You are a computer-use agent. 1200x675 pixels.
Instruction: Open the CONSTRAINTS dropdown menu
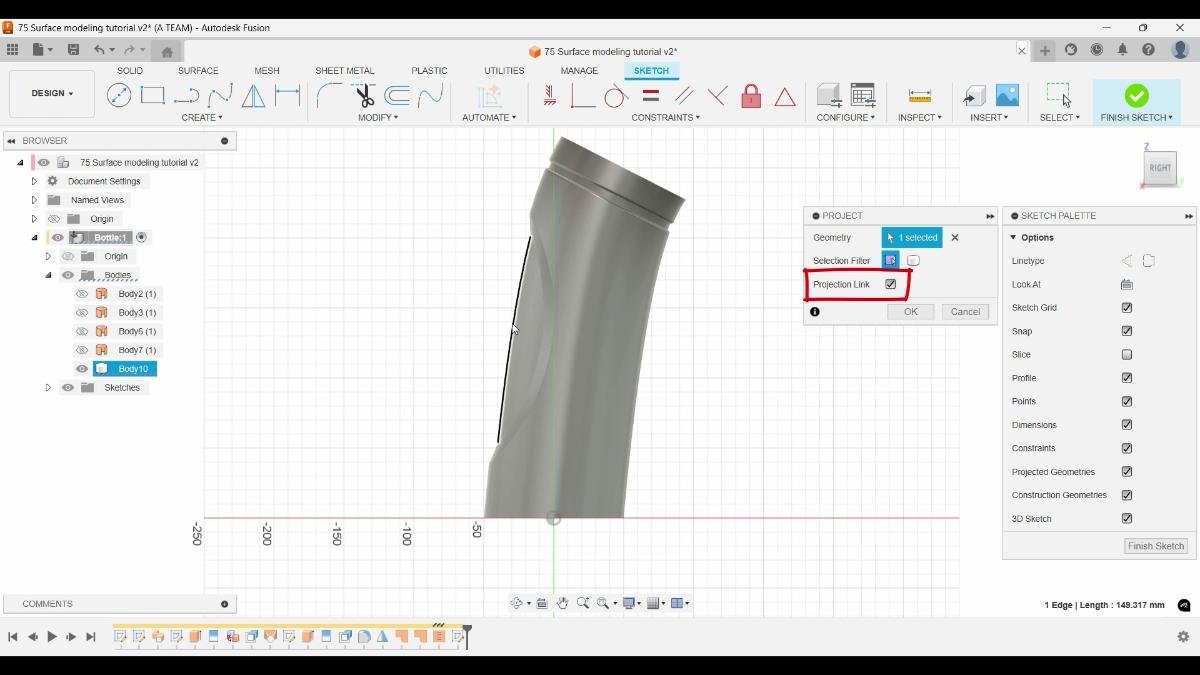pos(666,118)
